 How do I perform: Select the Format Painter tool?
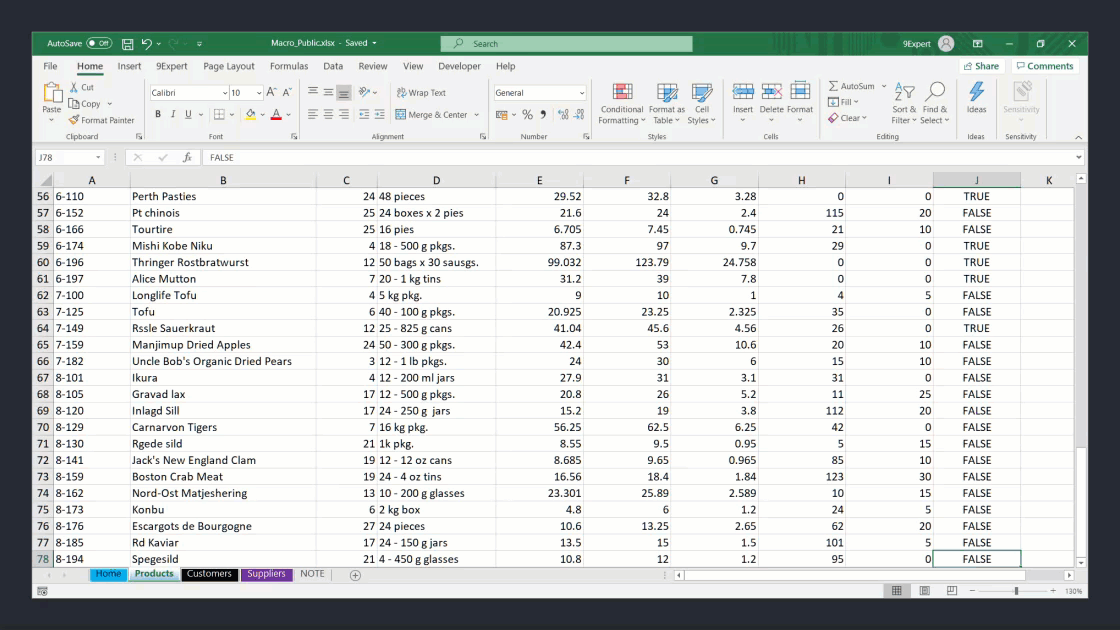click(100, 121)
